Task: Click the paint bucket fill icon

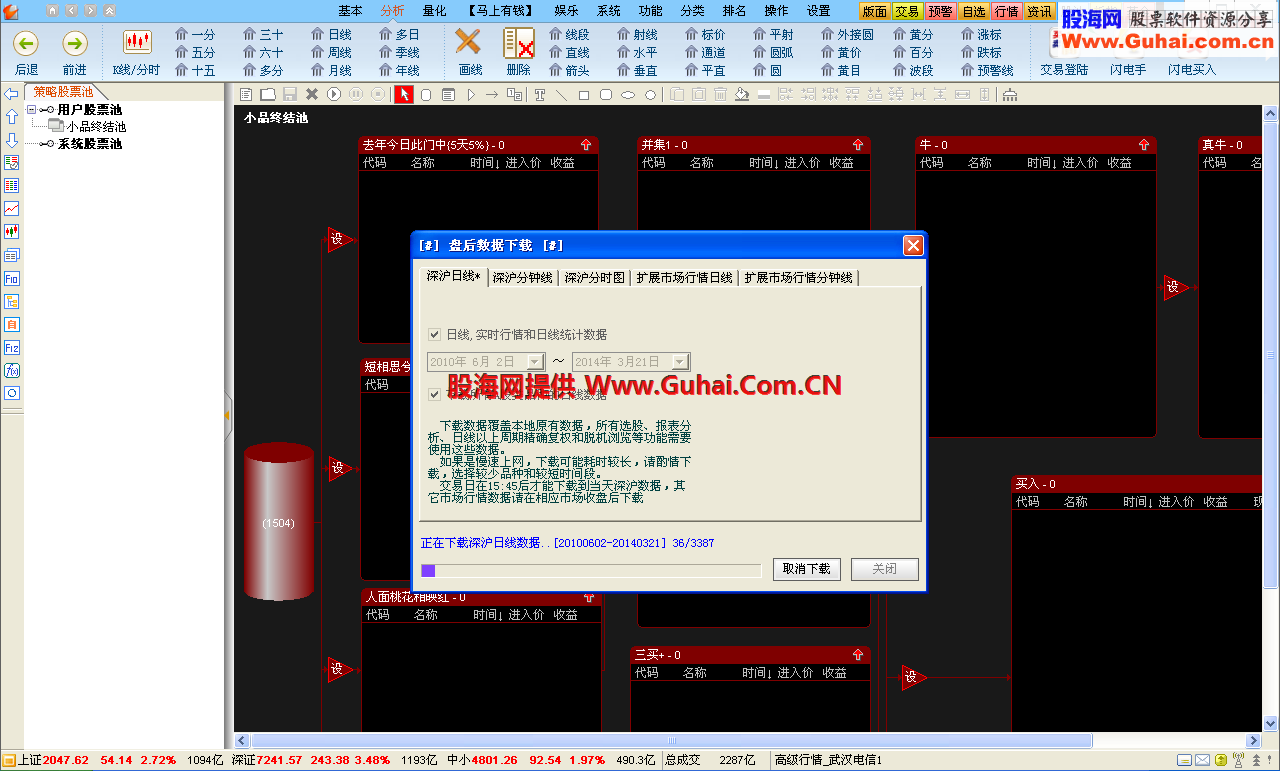Action: point(741,94)
